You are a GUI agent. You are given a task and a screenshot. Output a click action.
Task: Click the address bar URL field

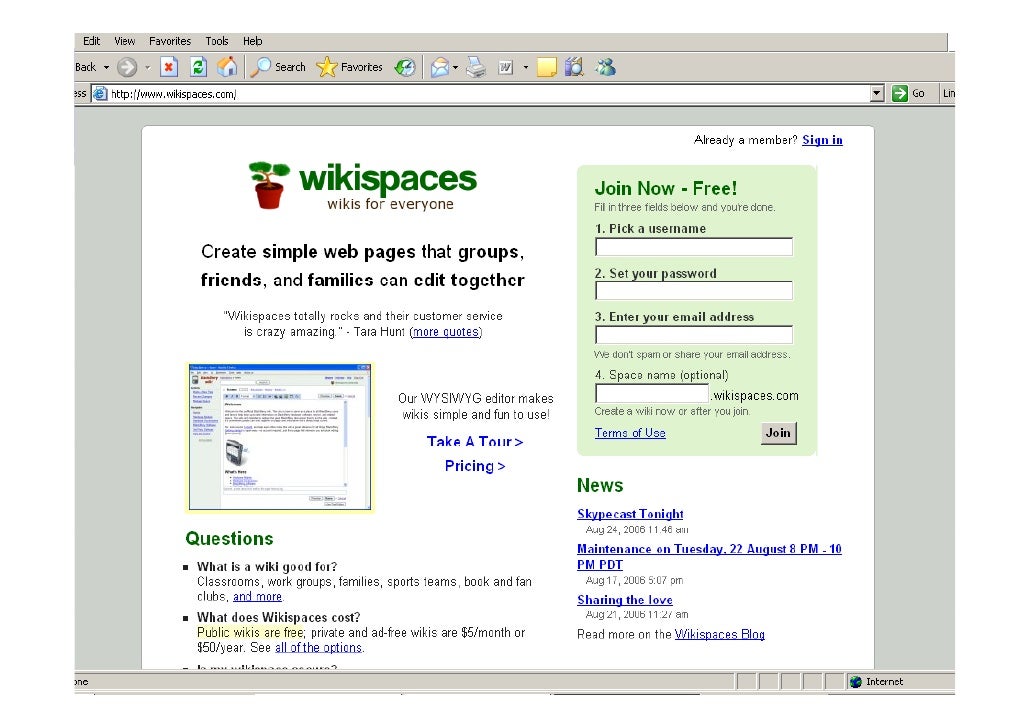(489, 94)
